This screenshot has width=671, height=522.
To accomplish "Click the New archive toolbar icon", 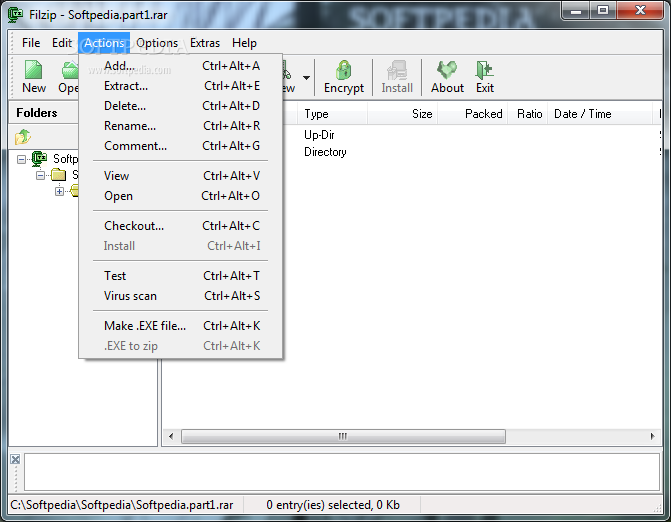I will coord(33,70).
